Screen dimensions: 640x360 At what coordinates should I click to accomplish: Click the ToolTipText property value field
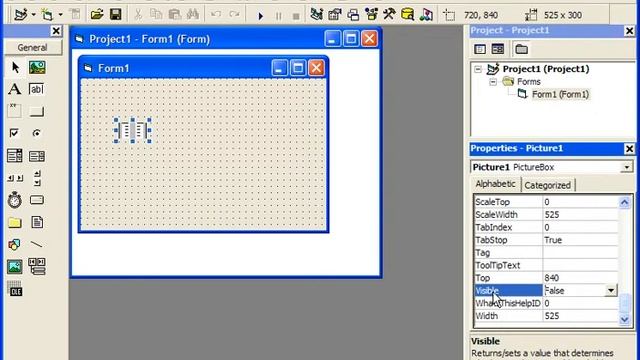click(x=580, y=265)
